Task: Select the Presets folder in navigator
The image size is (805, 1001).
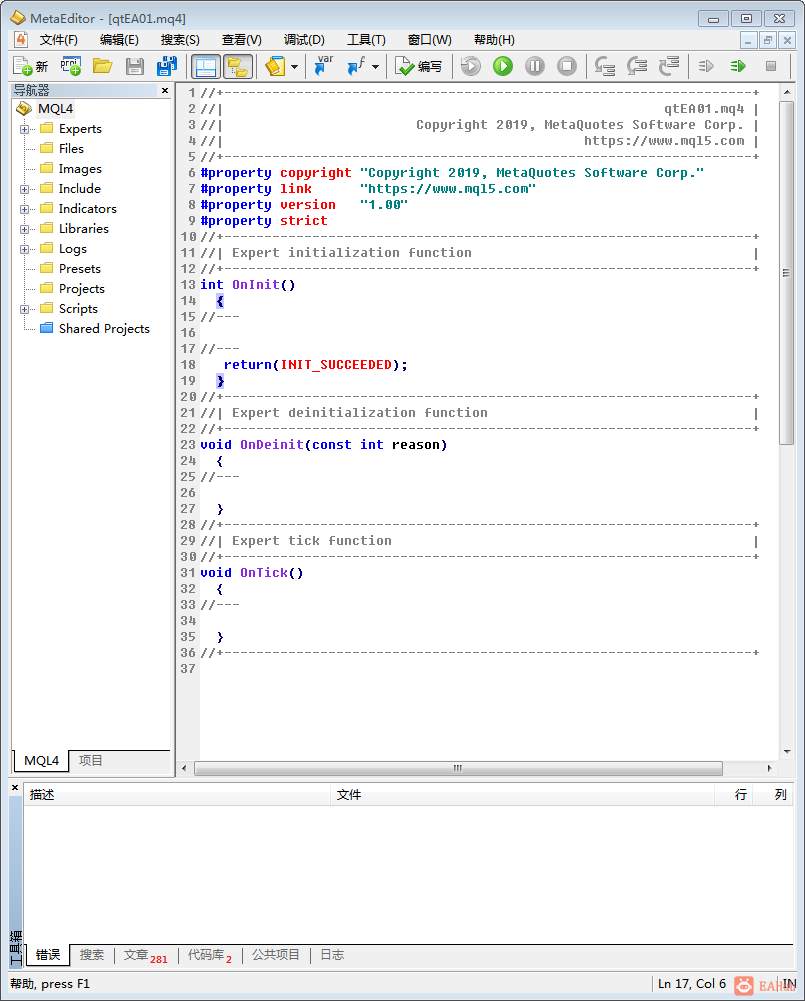Action: (x=80, y=269)
